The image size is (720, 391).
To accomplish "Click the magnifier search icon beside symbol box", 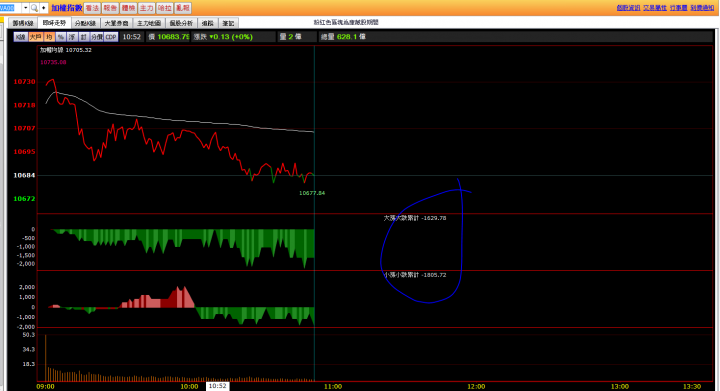I will 34,8.
